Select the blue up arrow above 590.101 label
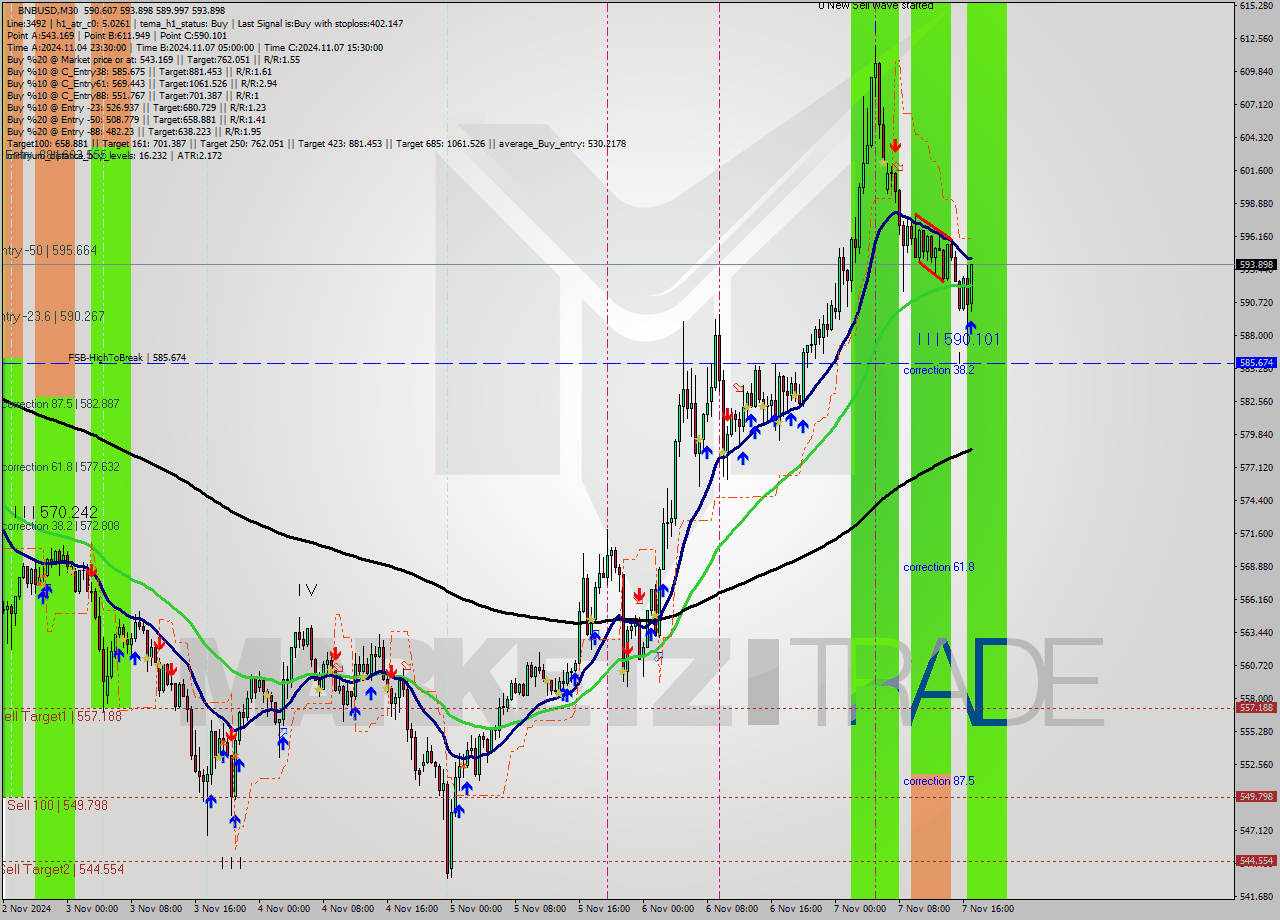This screenshot has width=1280, height=920. click(970, 327)
